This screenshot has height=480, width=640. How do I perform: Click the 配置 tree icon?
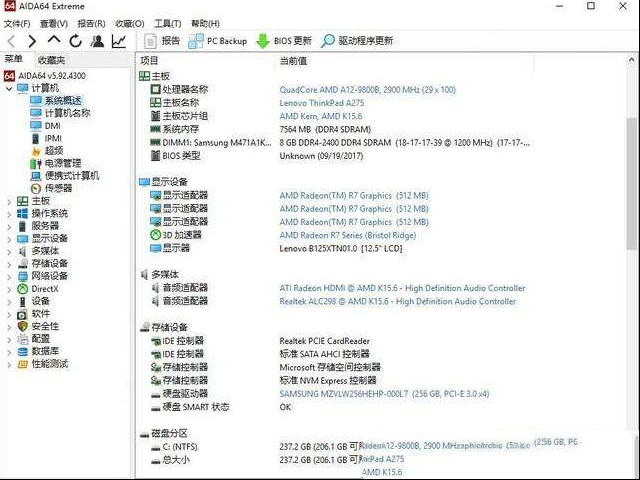pos(23,339)
